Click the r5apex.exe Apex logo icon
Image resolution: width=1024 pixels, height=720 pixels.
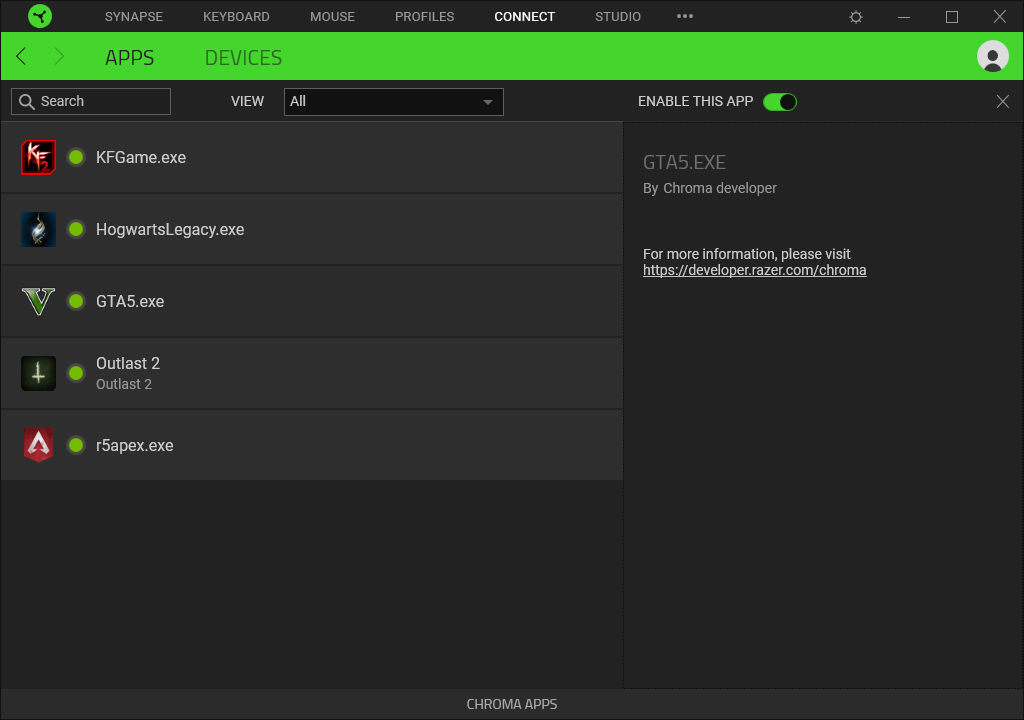pyautogui.click(x=38, y=445)
